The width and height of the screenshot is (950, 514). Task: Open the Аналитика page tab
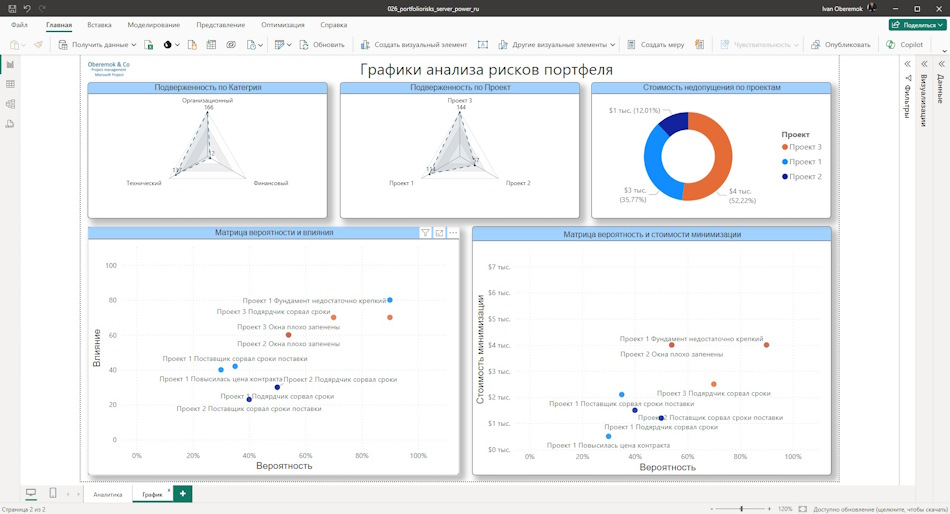pos(108,495)
